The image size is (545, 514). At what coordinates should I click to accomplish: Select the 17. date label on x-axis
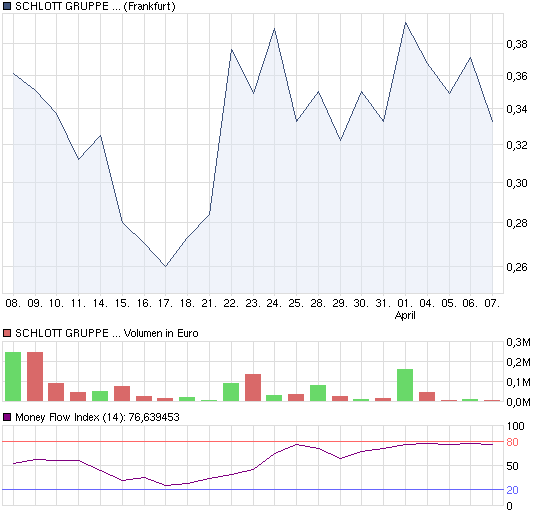[x=165, y=303]
